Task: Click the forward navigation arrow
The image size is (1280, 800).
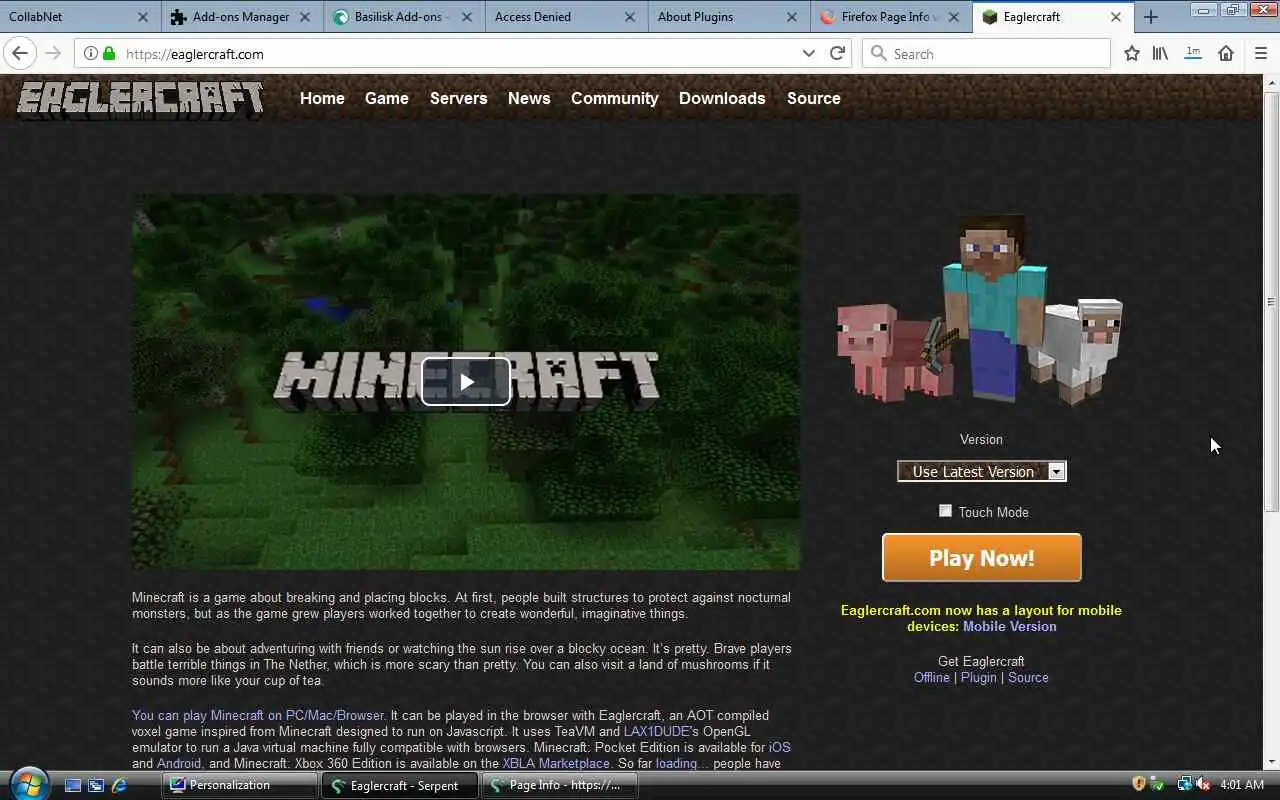Action: point(53,54)
